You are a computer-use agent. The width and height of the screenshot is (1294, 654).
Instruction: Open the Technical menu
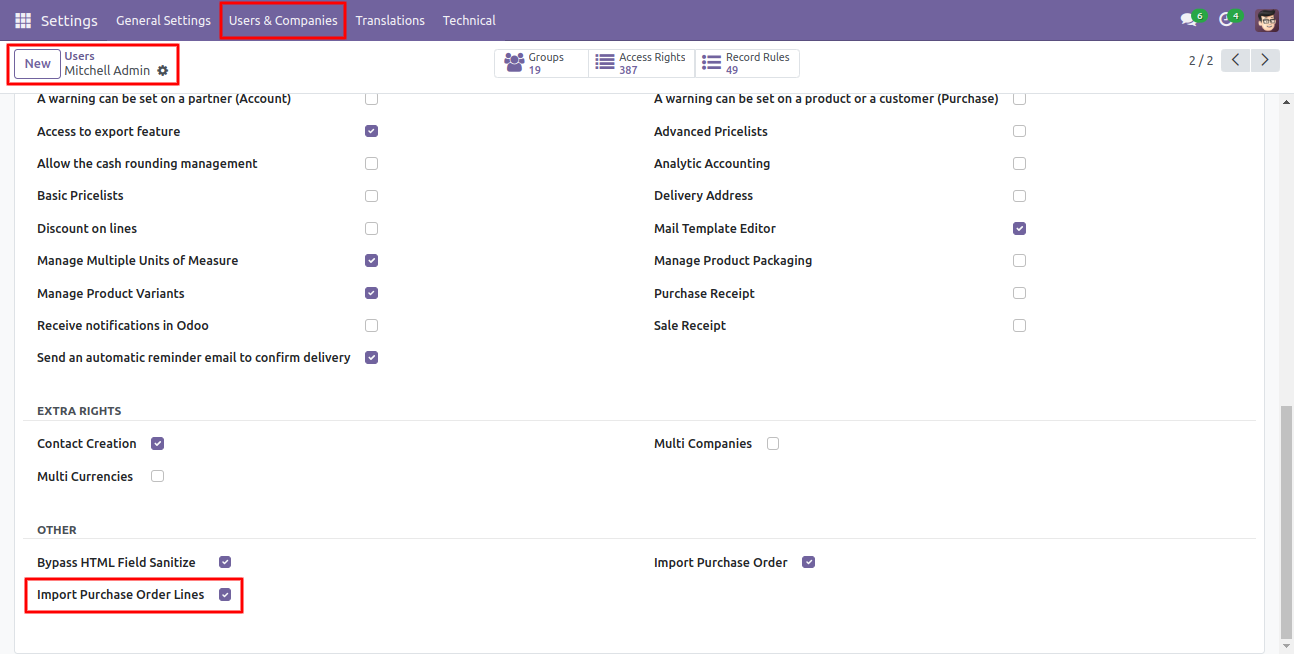[x=469, y=20]
